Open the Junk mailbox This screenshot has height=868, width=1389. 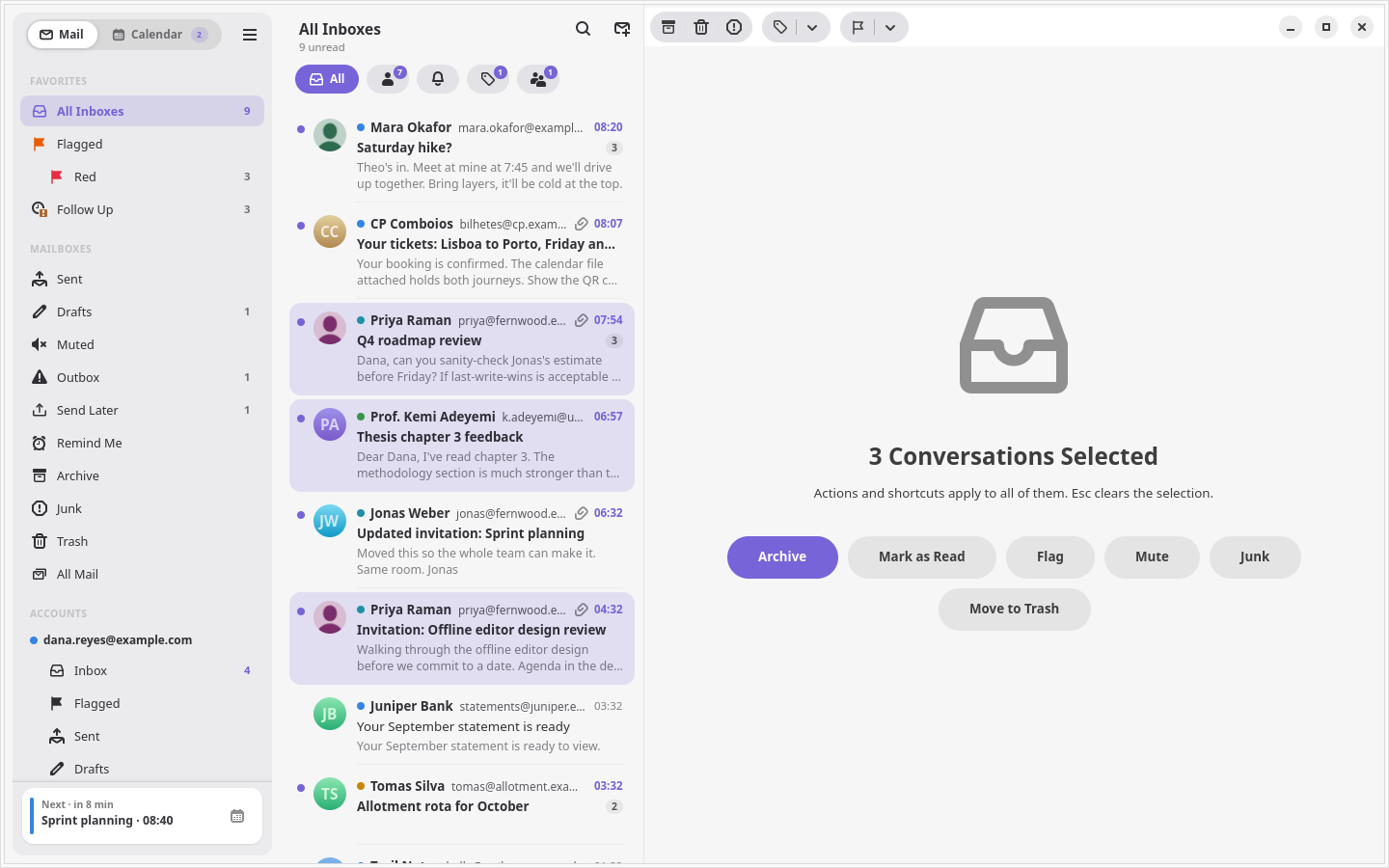click(142, 508)
